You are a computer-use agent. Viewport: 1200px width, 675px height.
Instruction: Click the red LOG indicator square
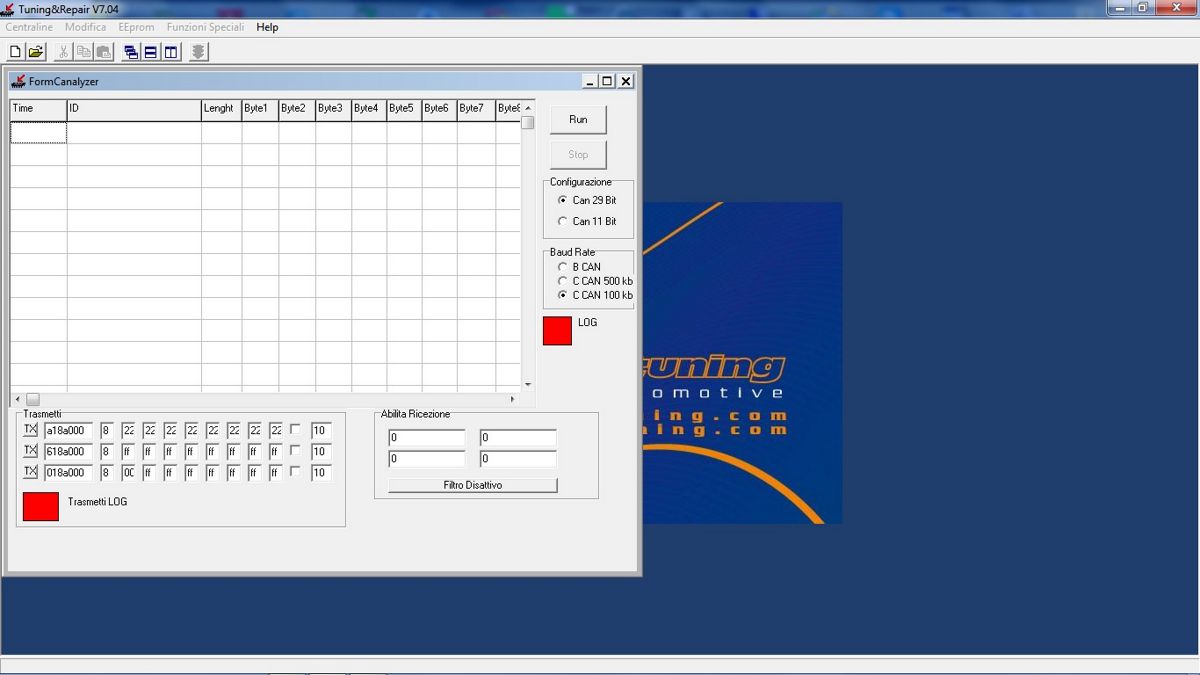coord(557,331)
